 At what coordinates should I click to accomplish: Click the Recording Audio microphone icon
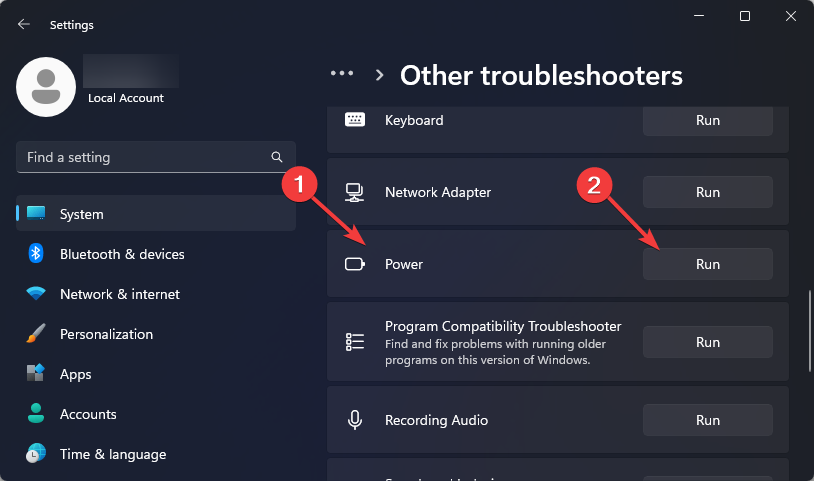coord(355,420)
